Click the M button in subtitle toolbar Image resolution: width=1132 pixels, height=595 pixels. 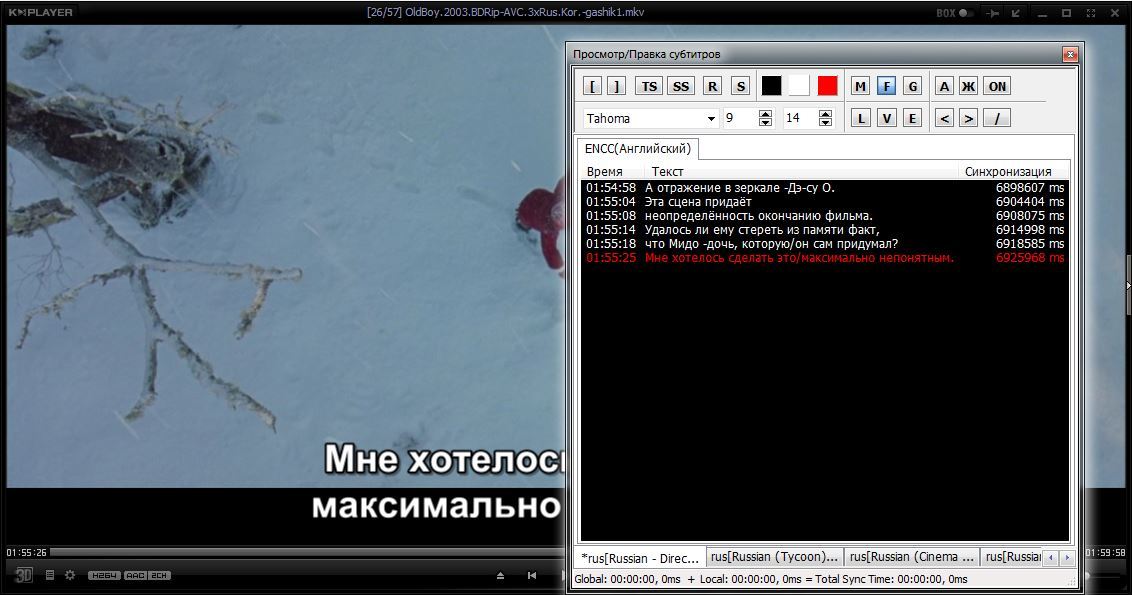pyautogui.click(x=860, y=87)
